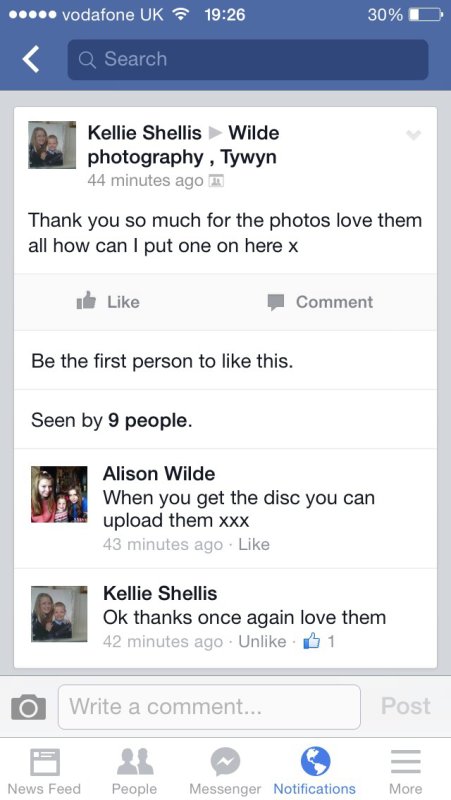Viewport: 451px width, 800px height.
Task: Open Kellie Shellis profile picture on post
Action: (52, 145)
